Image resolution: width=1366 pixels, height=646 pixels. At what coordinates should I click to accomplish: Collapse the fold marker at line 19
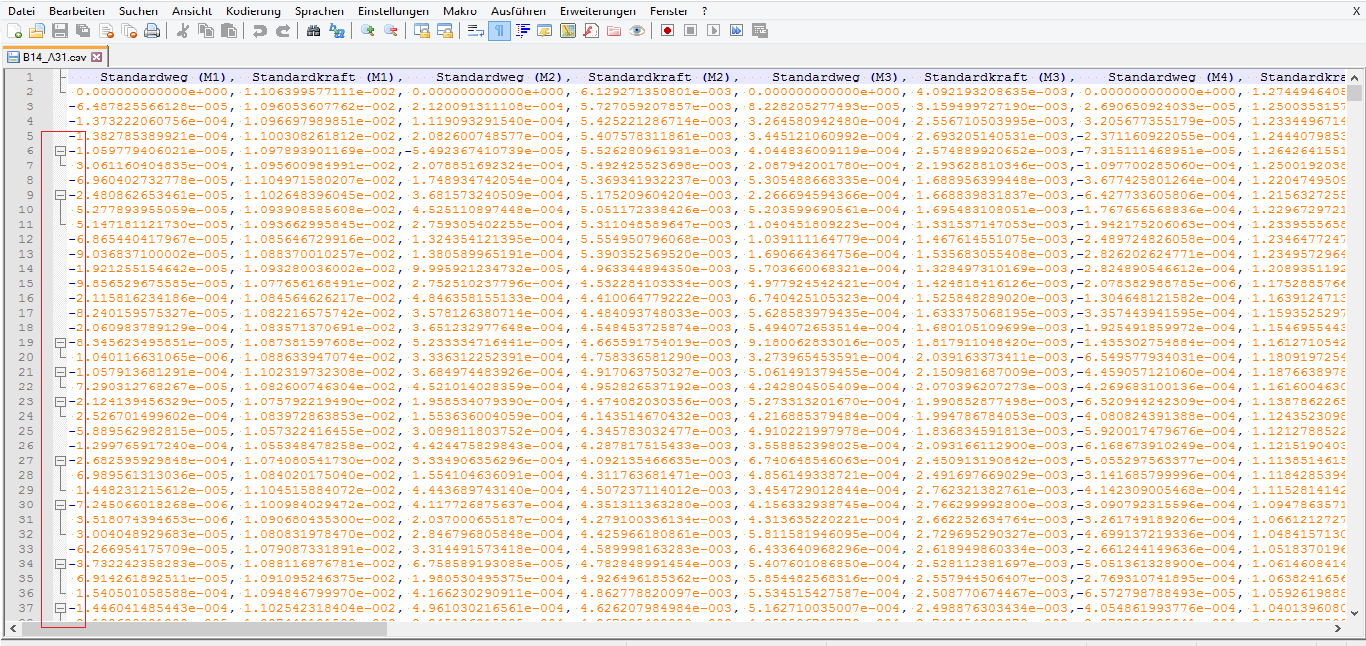click(60, 342)
